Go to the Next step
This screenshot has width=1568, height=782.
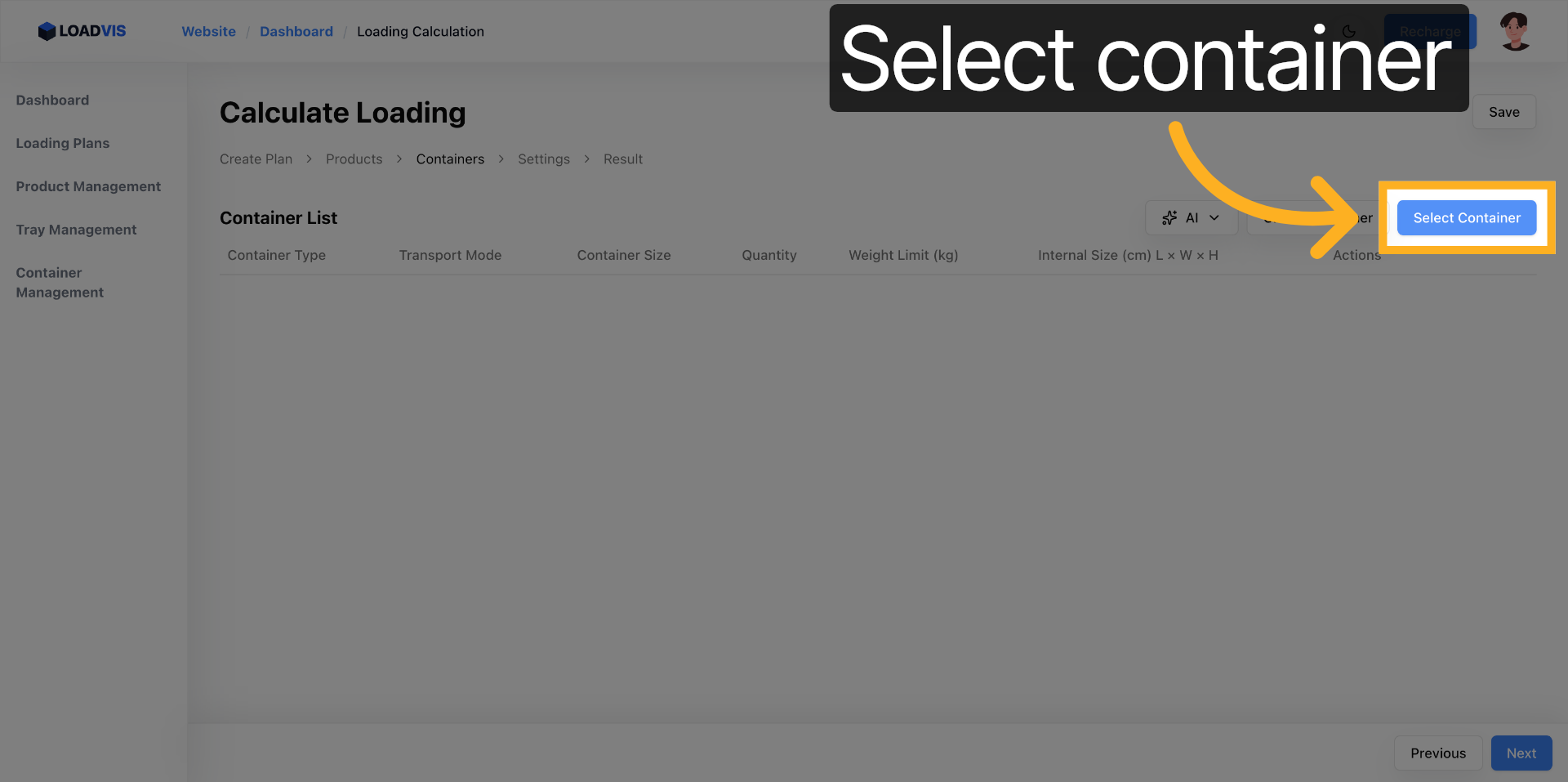pyautogui.click(x=1521, y=753)
